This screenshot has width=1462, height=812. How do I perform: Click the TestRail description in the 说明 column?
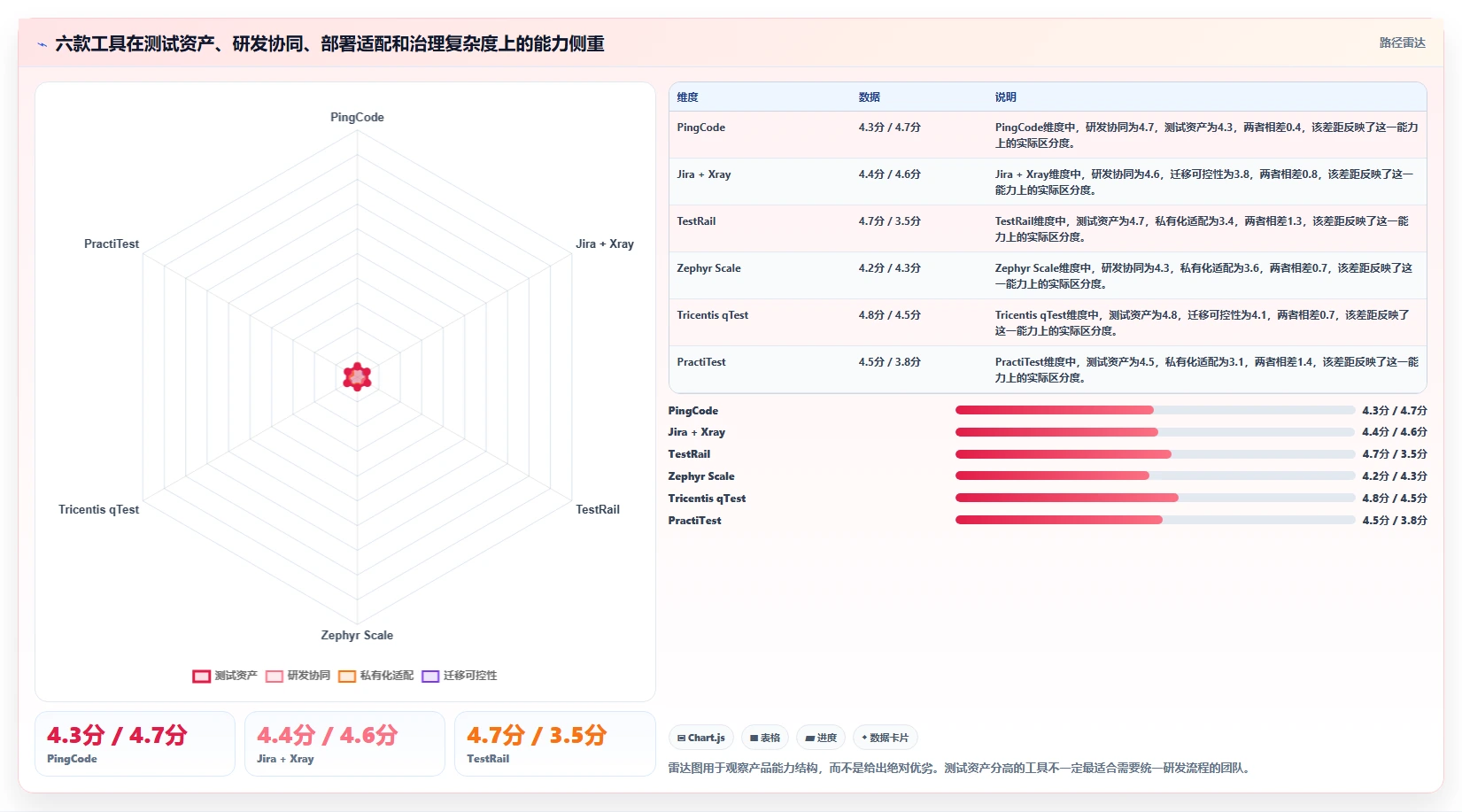point(1202,229)
